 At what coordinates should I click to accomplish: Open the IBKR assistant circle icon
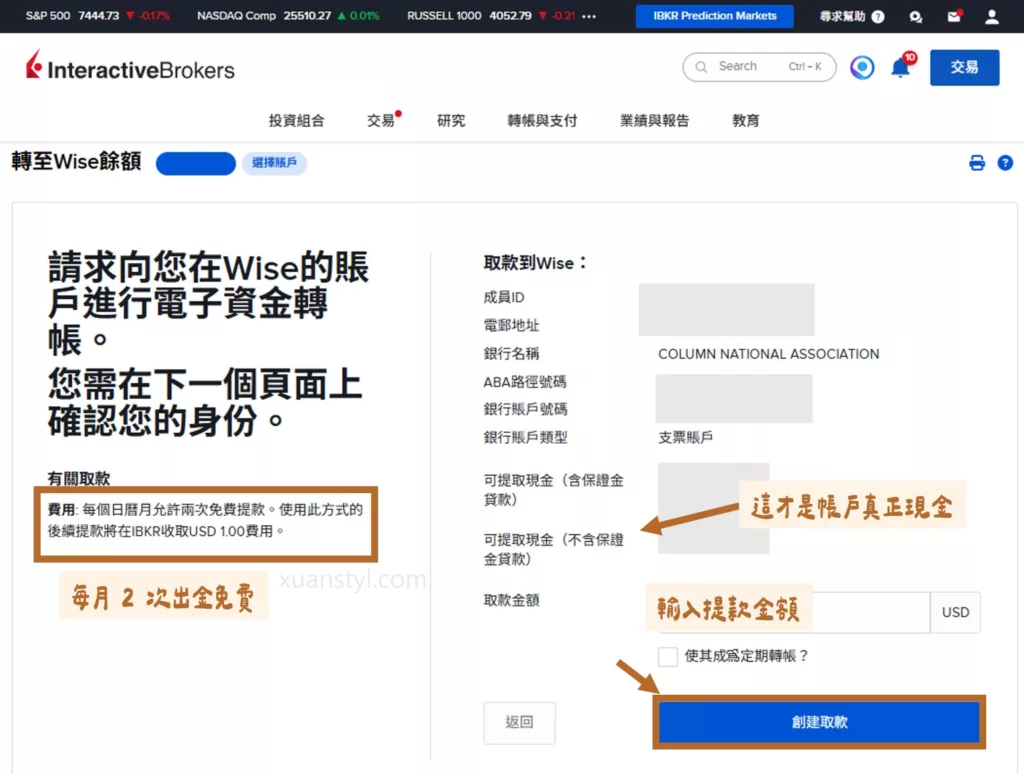(862, 67)
